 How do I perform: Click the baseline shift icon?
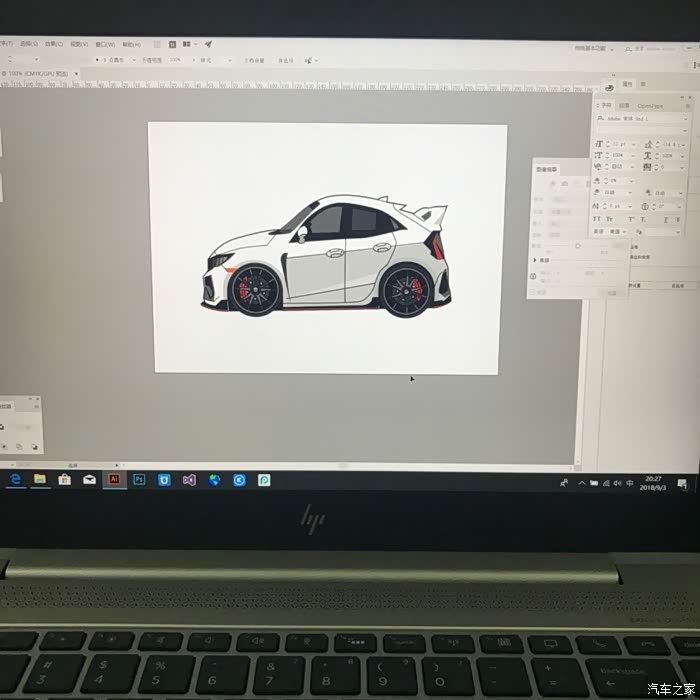[x=596, y=206]
